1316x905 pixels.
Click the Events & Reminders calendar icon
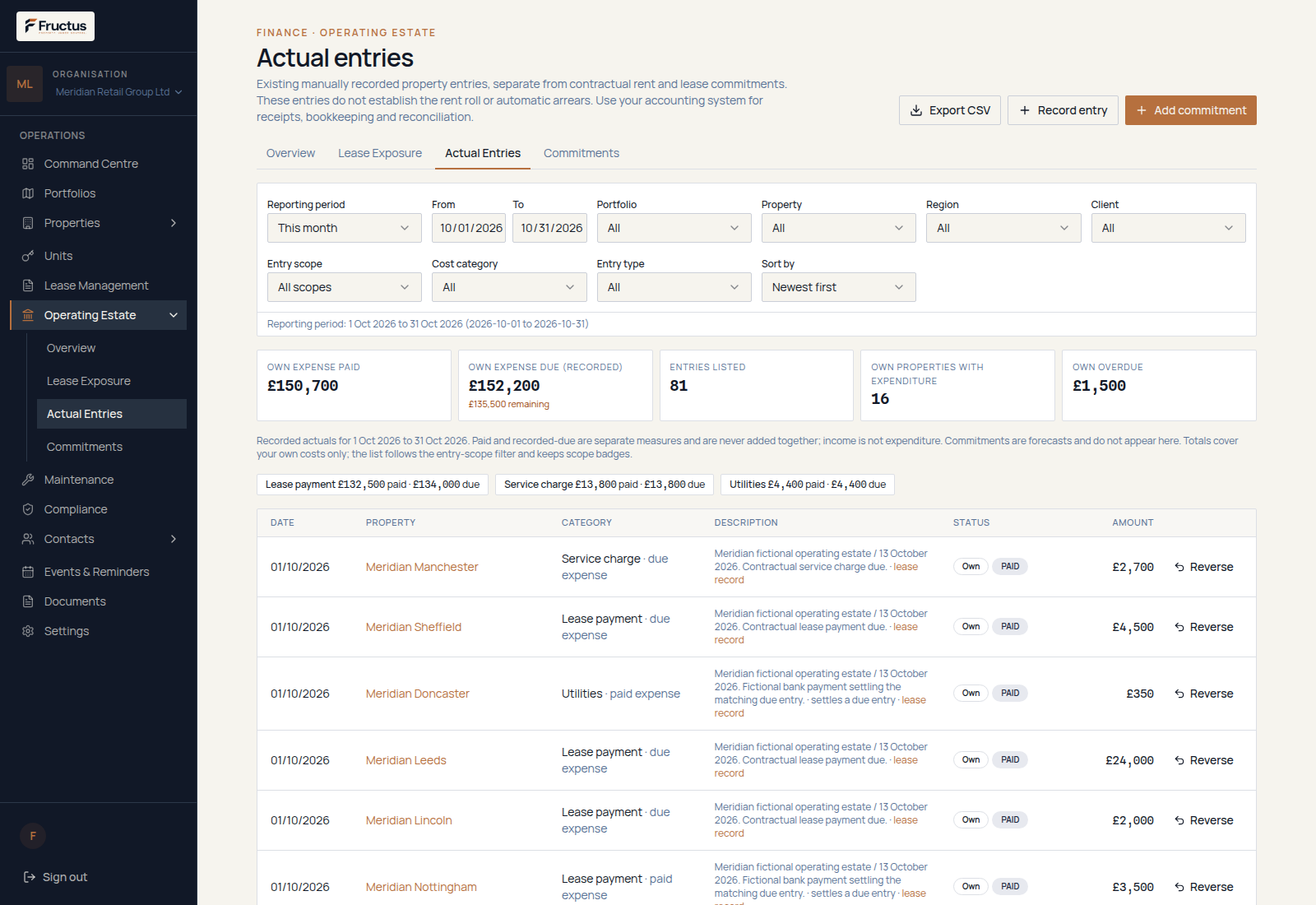click(28, 572)
